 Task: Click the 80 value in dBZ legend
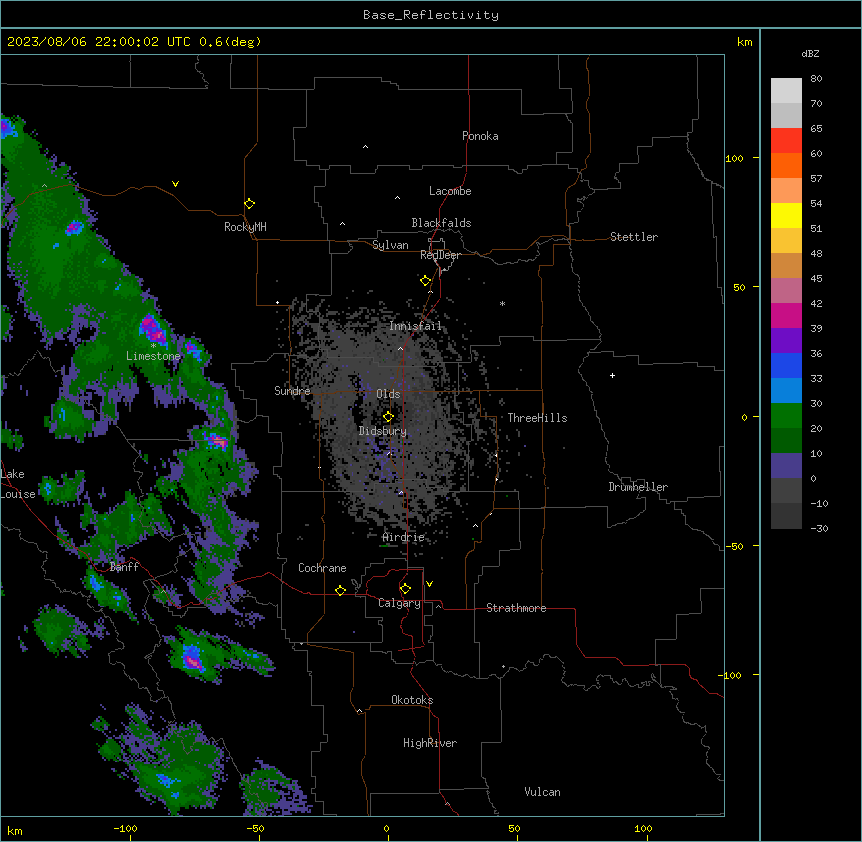(816, 79)
